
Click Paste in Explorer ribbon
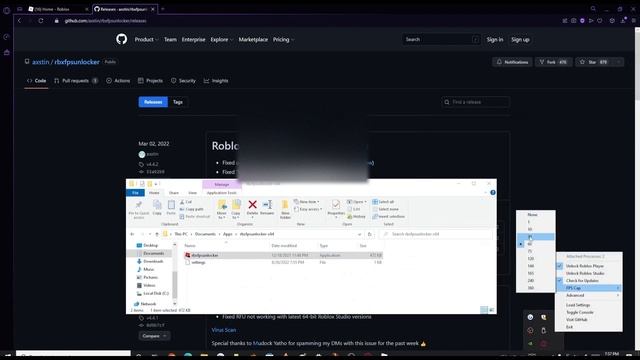click(171, 207)
